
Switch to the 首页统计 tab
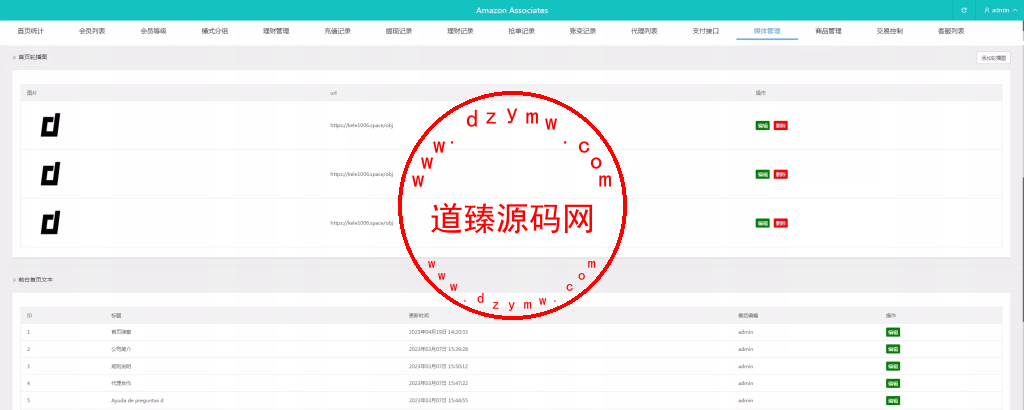coord(30,31)
